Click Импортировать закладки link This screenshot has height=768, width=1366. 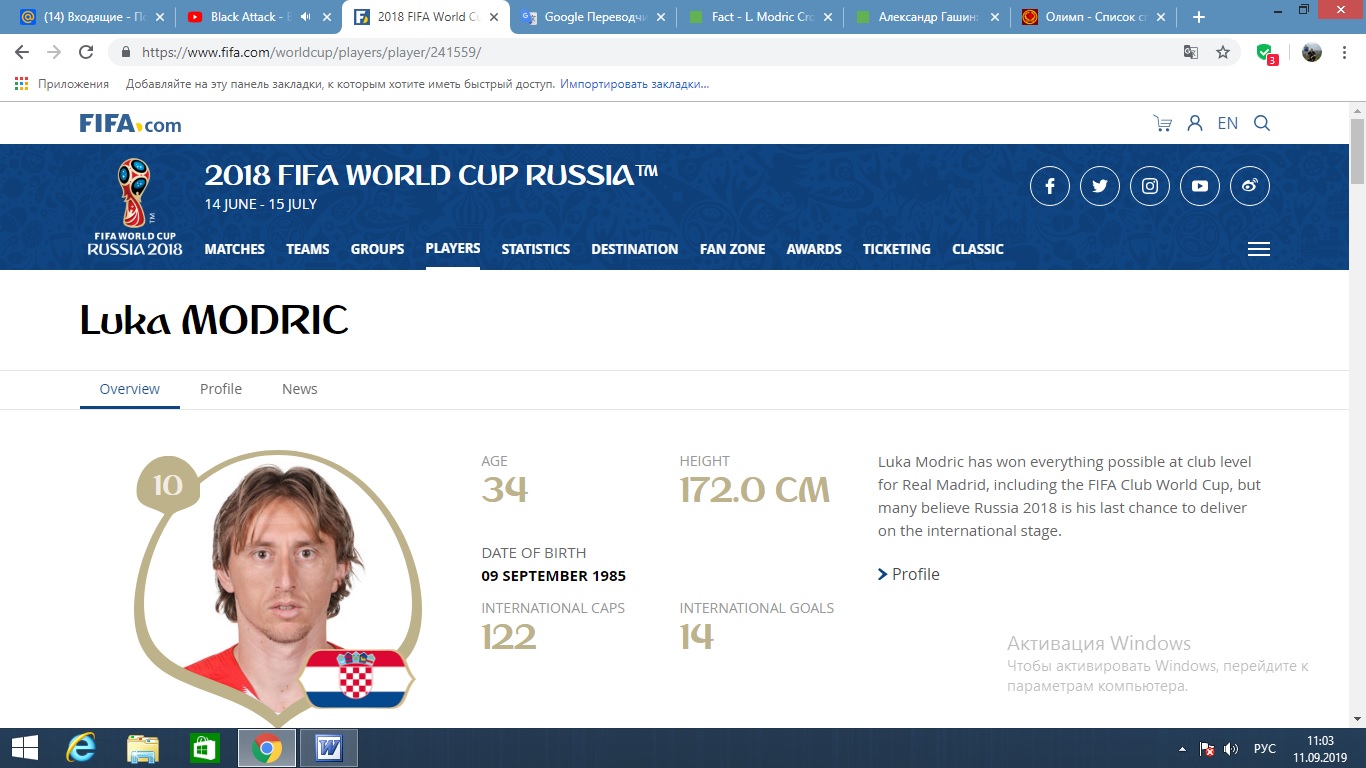click(635, 84)
